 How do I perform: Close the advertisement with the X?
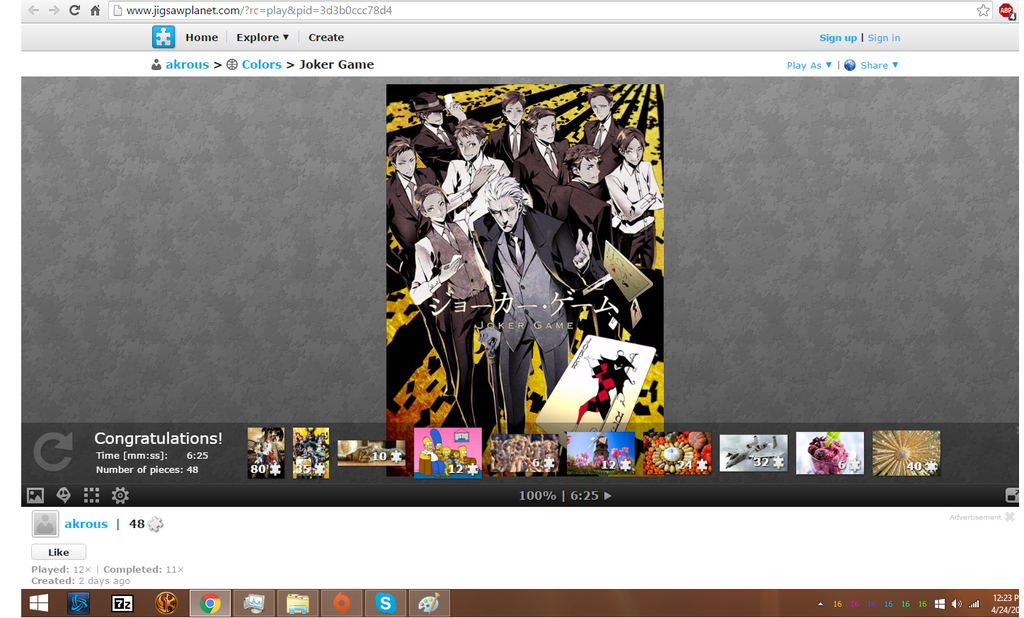[1010, 517]
